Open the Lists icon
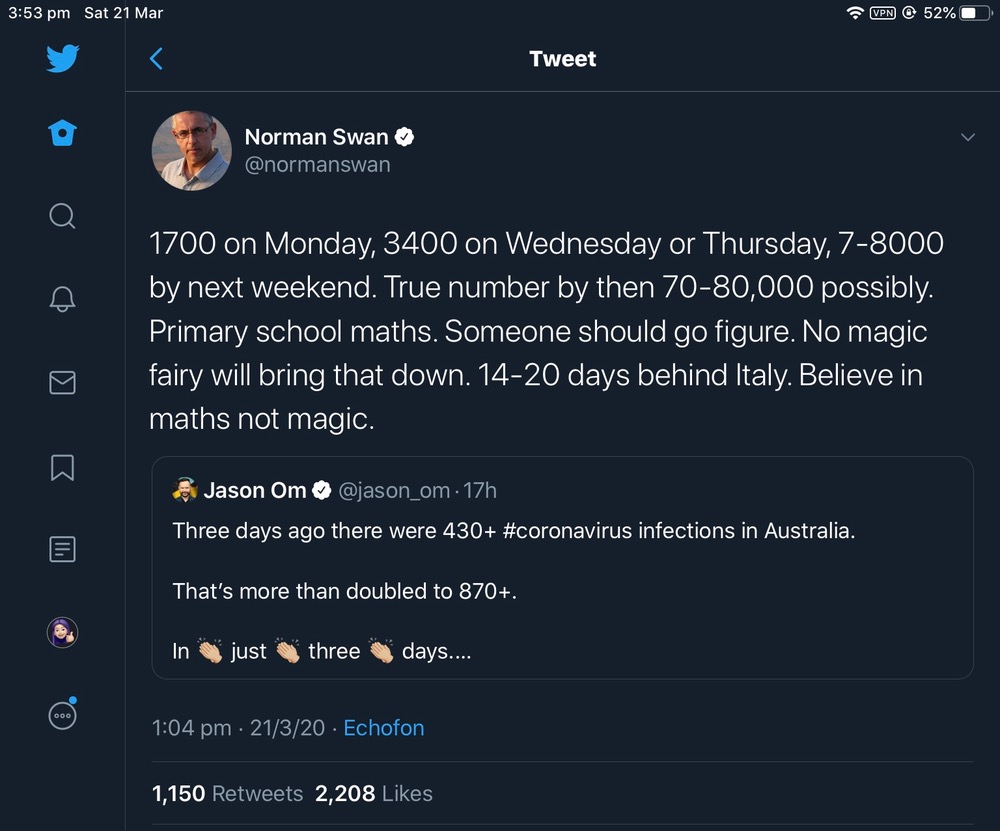This screenshot has height=831, width=1000. (62, 549)
